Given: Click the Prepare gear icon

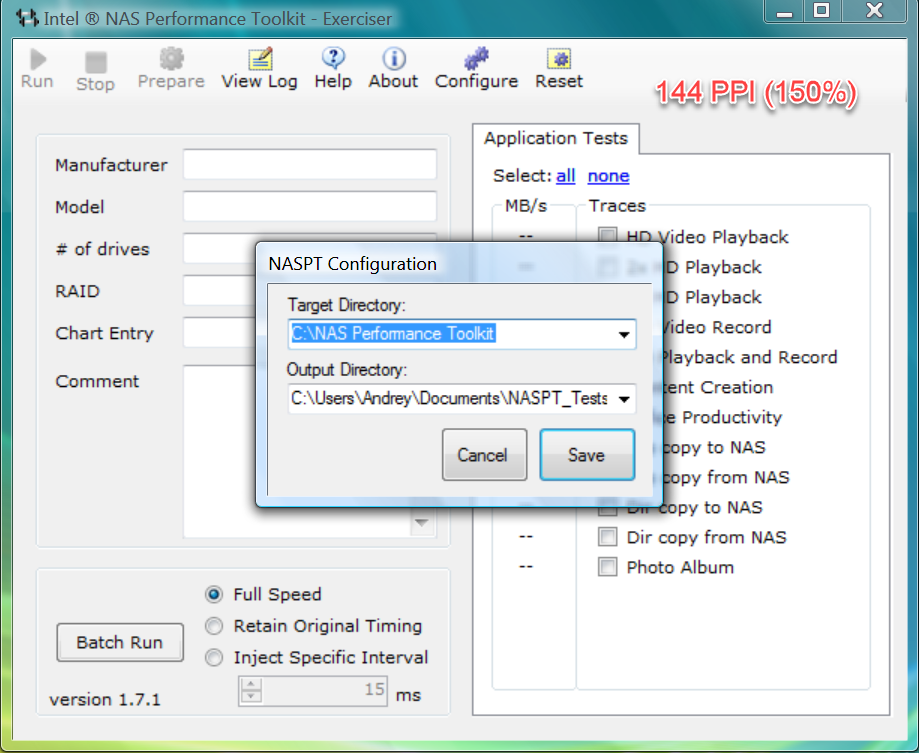Looking at the screenshot, I should pyautogui.click(x=171, y=60).
